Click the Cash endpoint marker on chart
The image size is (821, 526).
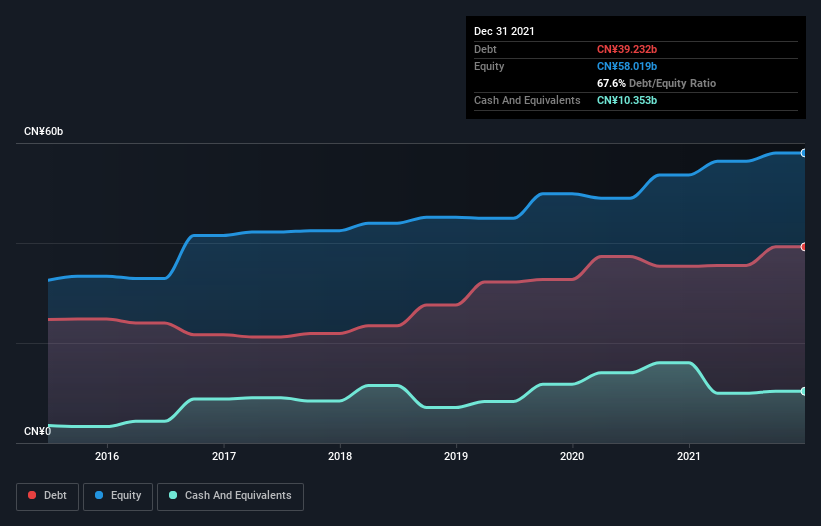click(804, 391)
